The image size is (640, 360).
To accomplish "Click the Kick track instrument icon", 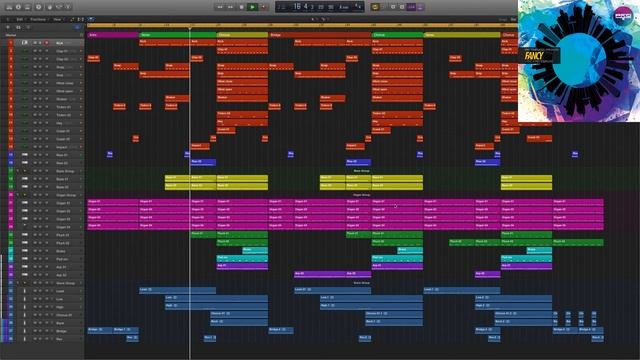I will click(24, 43).
